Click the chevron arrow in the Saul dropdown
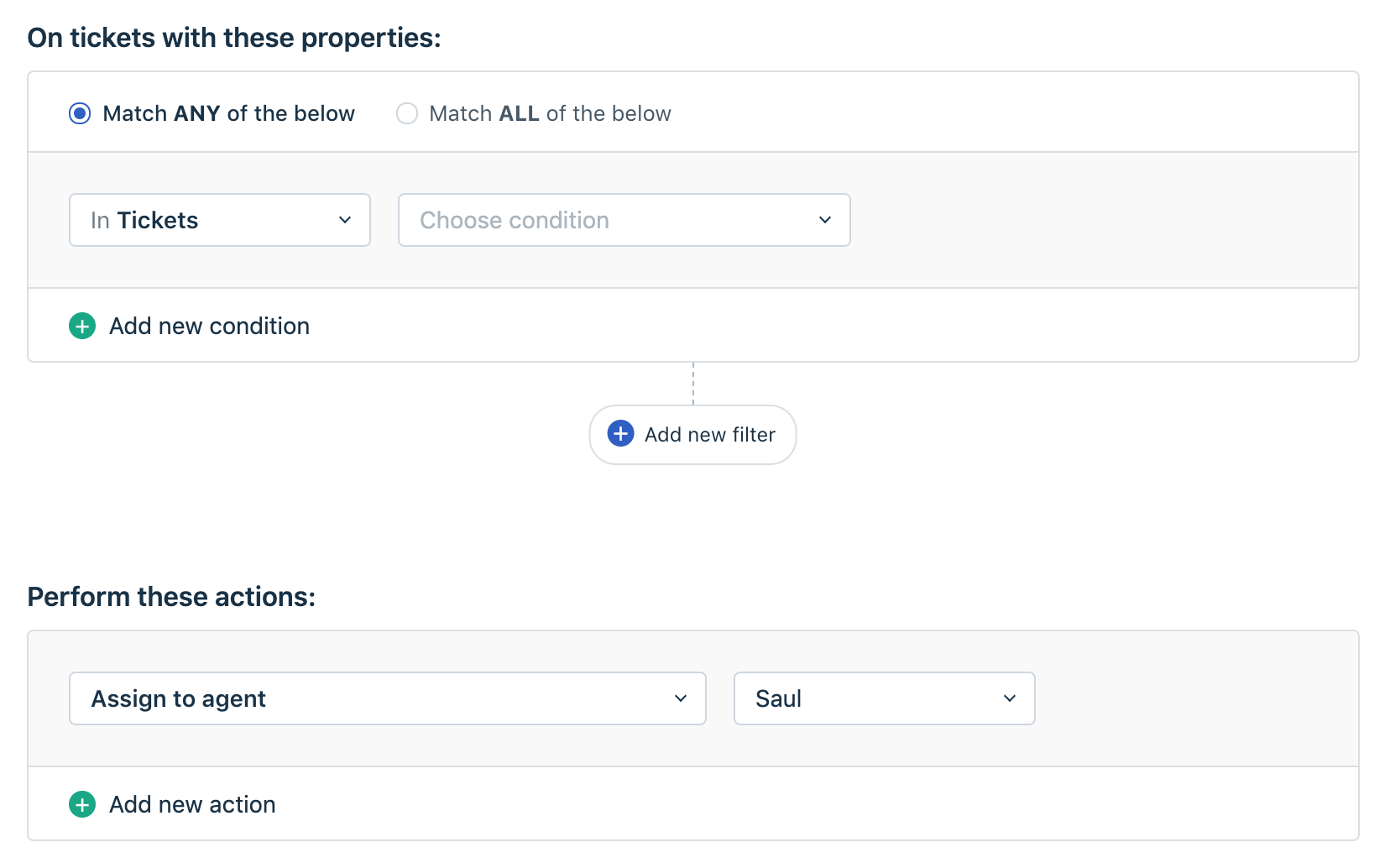1390x868 pixels. click(x=1010, y=698)
